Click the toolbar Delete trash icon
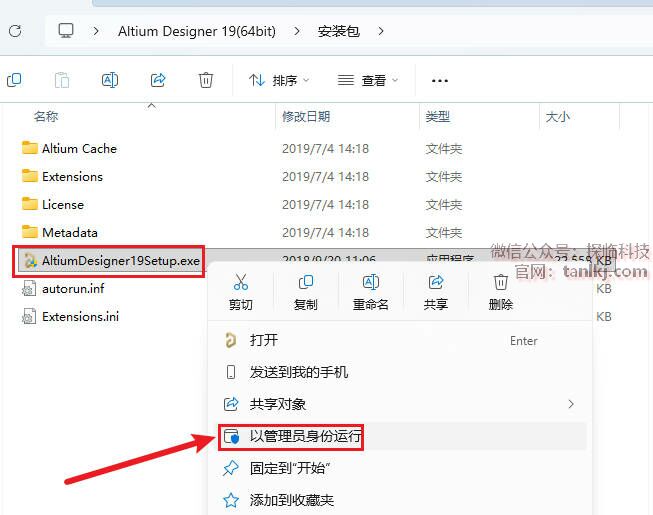The width and height of the screenshot is (653, 515). point(206,80)
